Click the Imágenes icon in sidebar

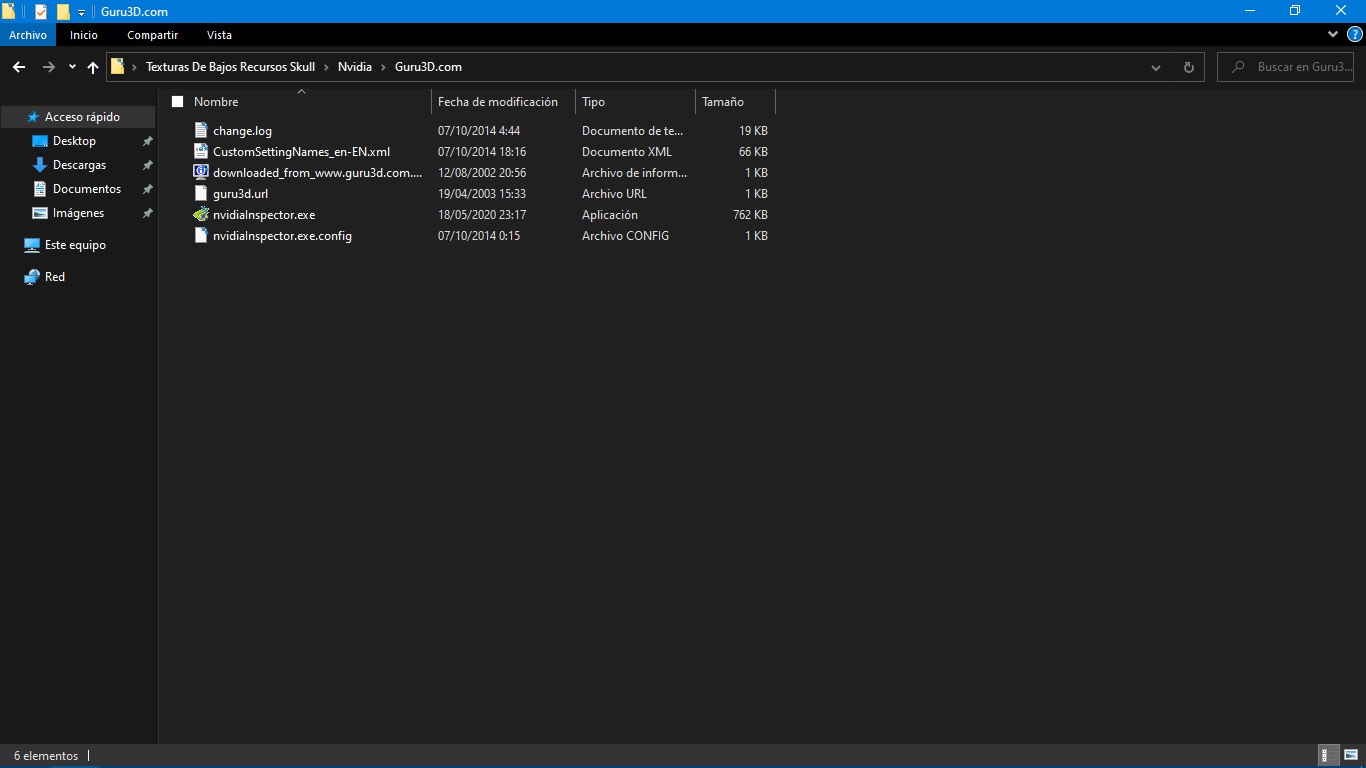pos(40,213)
